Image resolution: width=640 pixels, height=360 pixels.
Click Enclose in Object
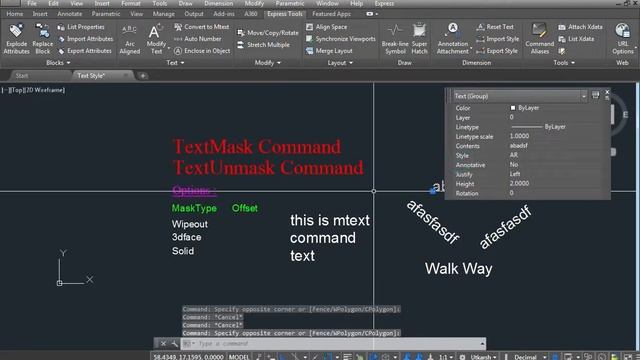pyautogui.click(x=202, y=51)
